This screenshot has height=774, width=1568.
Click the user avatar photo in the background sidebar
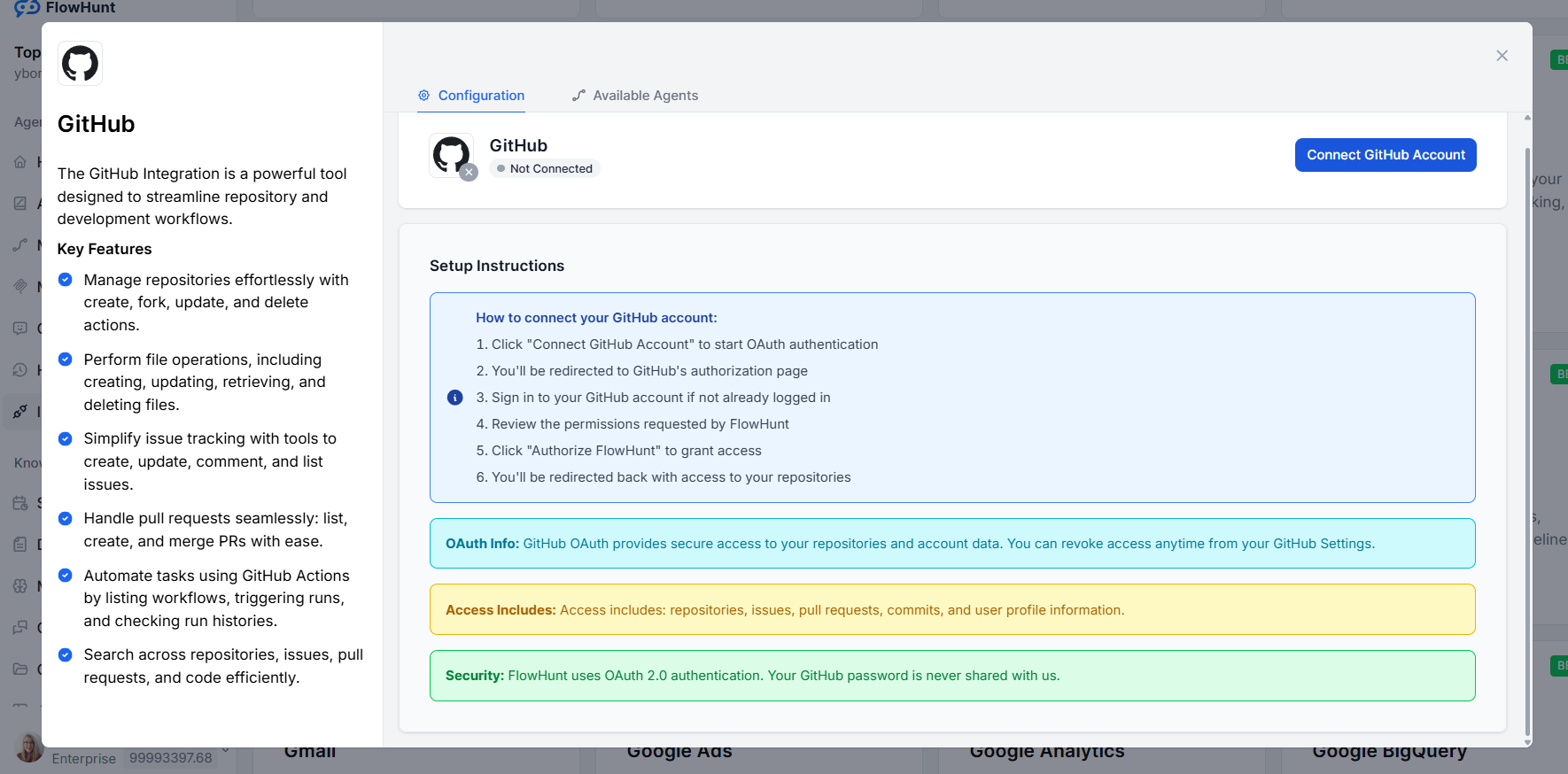[x=28, y=748]
